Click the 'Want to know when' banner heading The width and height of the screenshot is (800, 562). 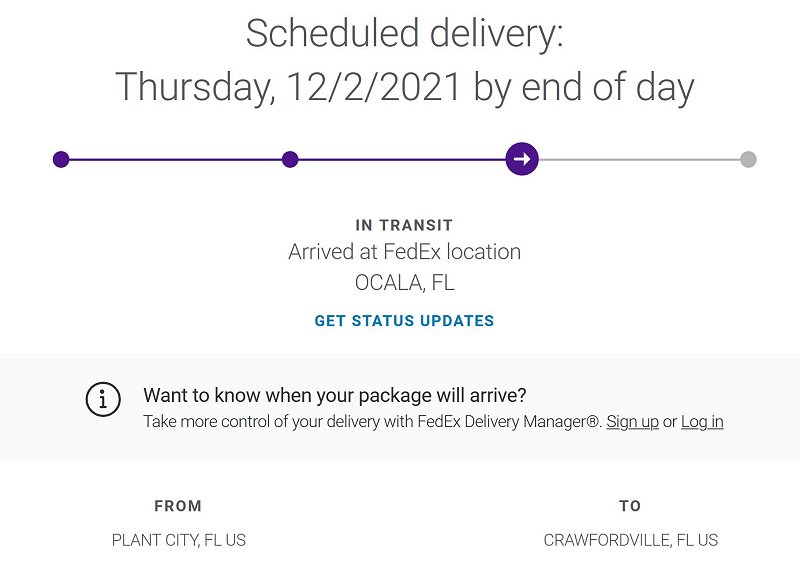[335, 395]
